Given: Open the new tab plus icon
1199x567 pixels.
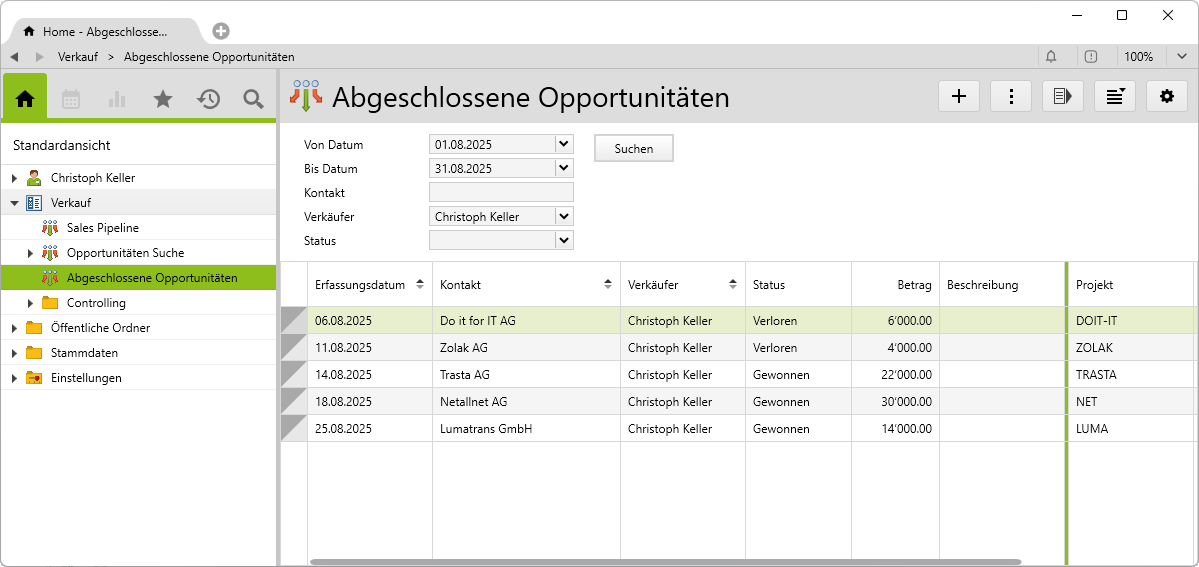Looking at the screenshot, I should 221,31.
